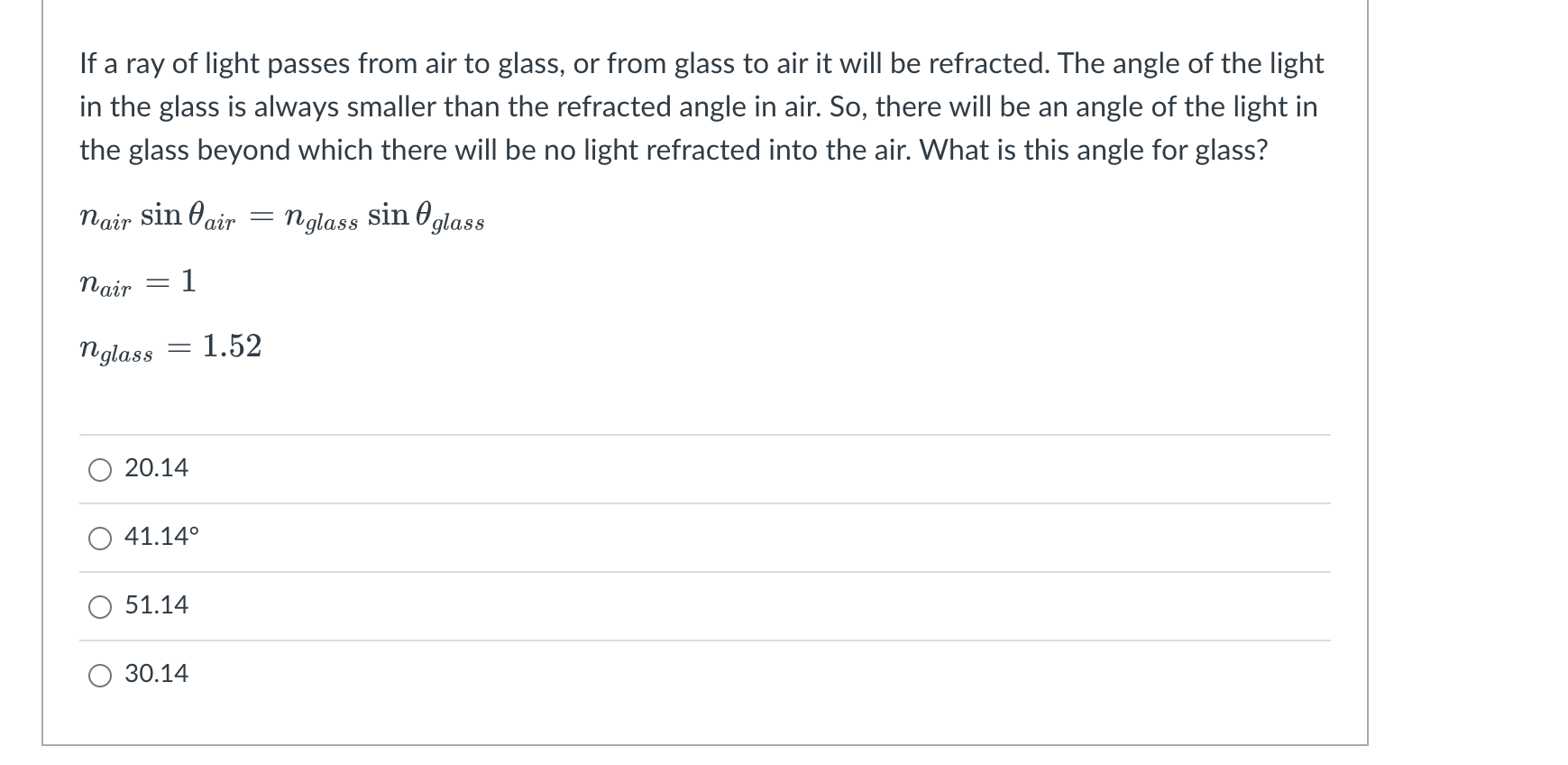Choose answer option 41.14° by its label
The width and height of the screenshot is (1568, 765).
(160, 537)
